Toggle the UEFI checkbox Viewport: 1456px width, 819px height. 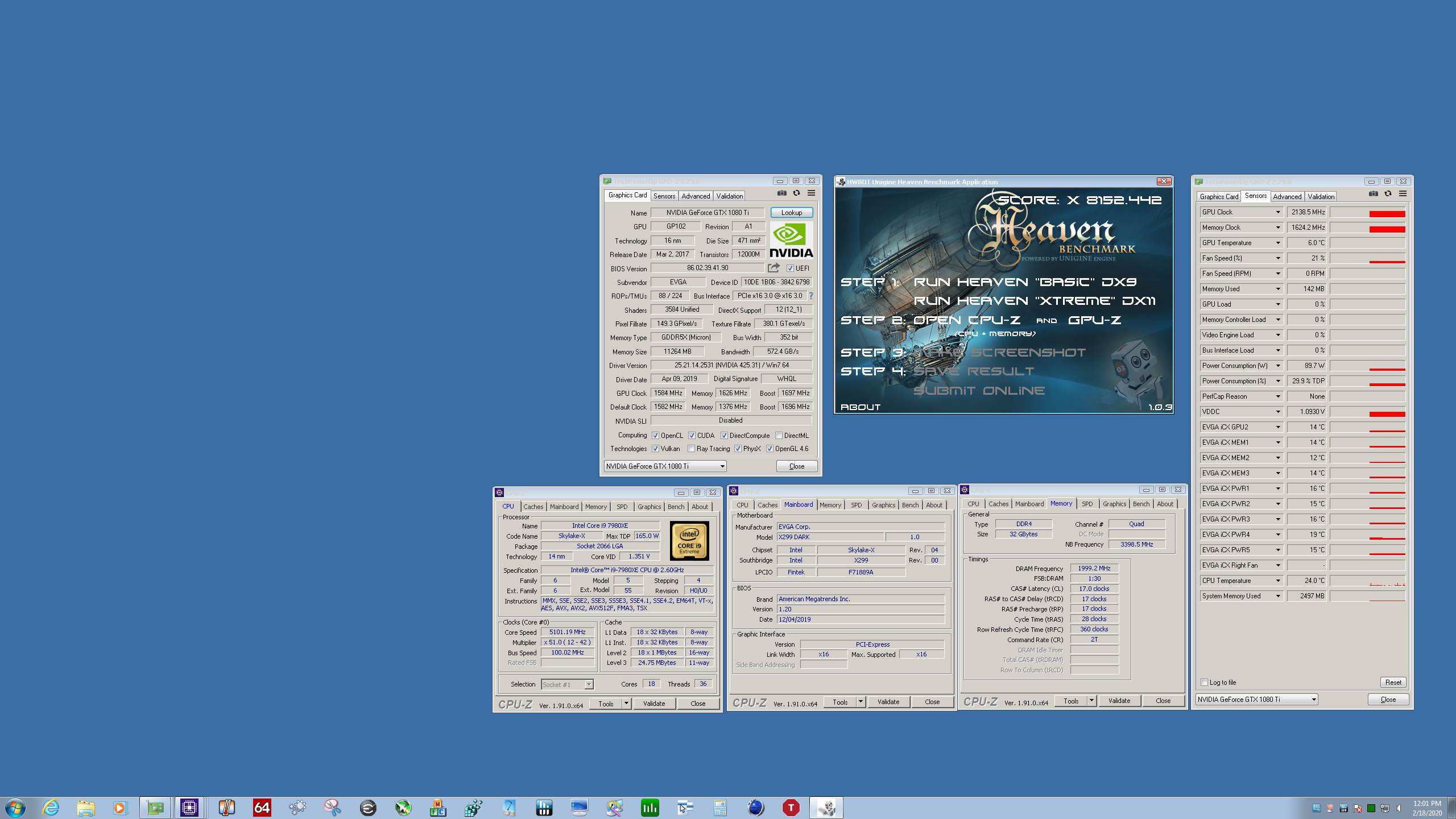(x=790, y=268)
